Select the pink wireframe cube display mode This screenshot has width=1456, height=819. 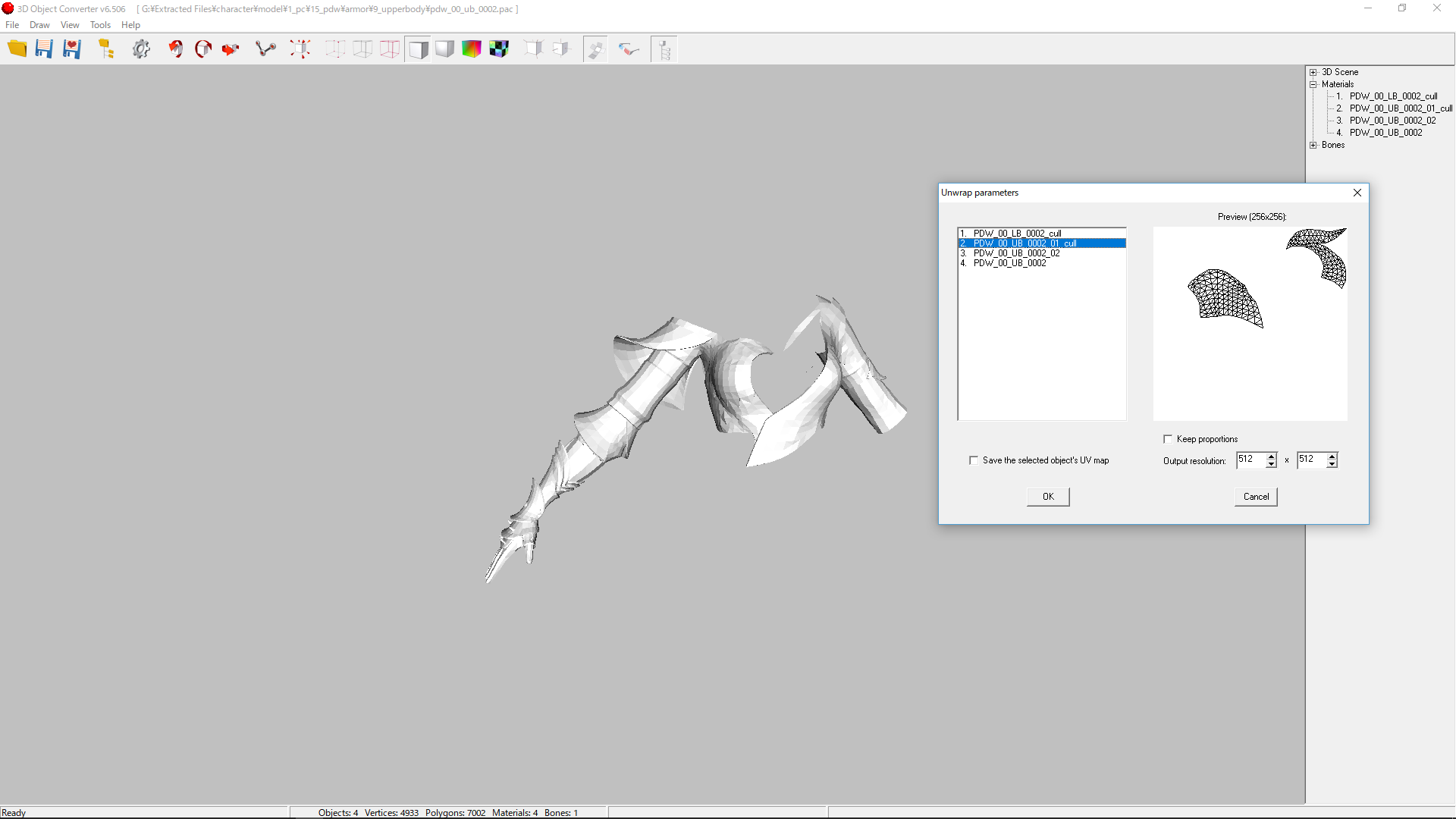click(x=389, y=49)
